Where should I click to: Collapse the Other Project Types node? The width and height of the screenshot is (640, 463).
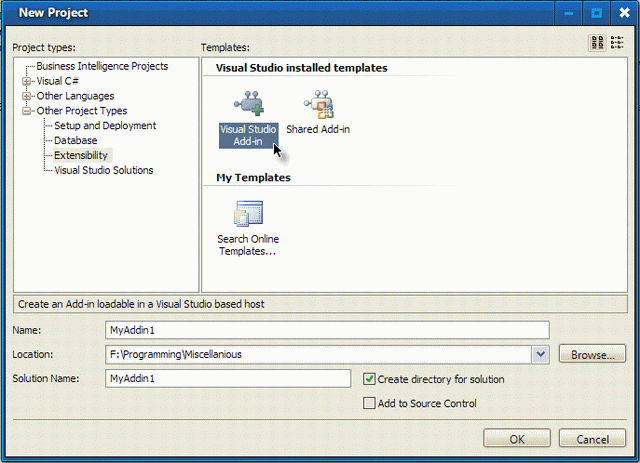pyautogui.click(x=27, y=111)
